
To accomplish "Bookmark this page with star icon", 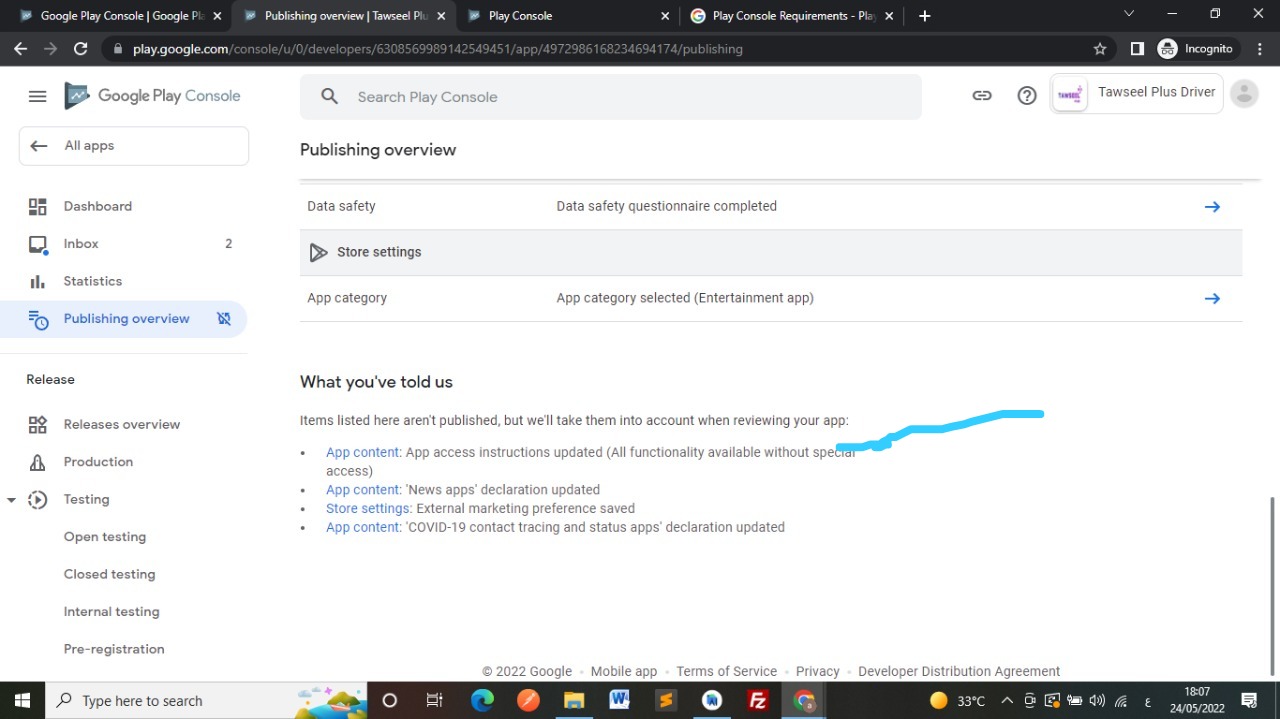I will pyautogui.click(x=1100, y=49).
